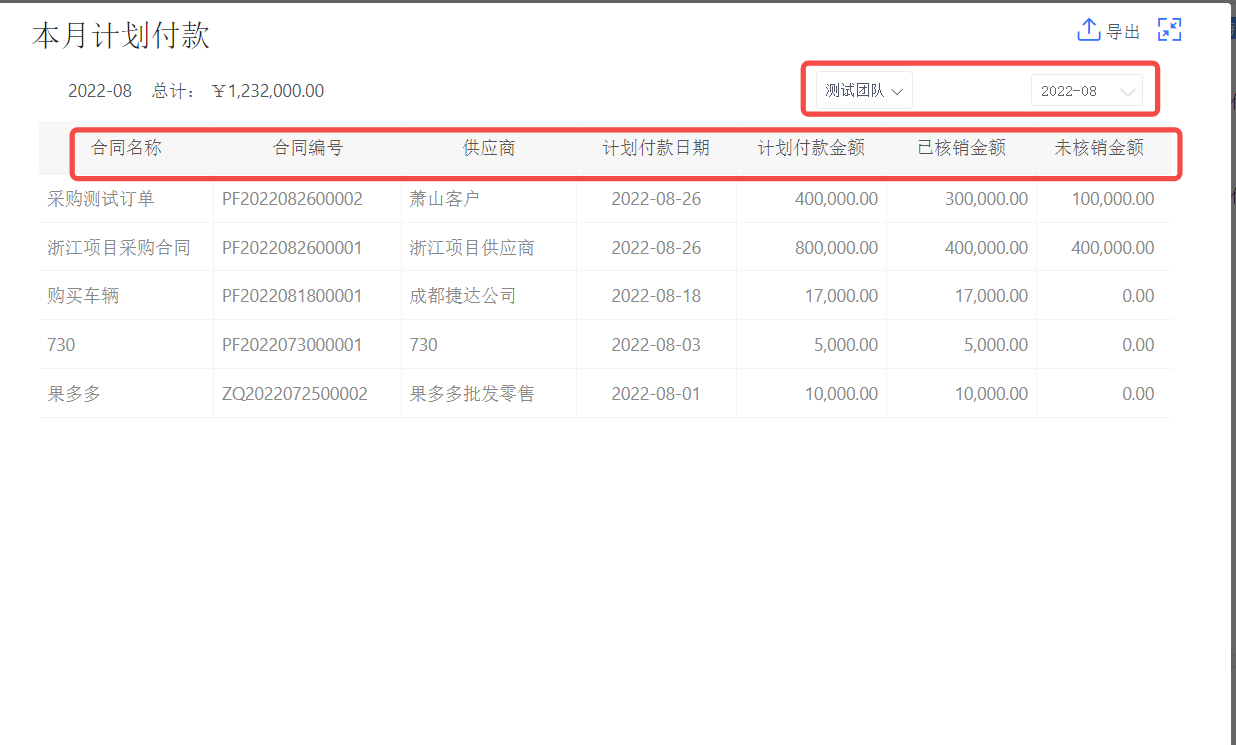Click the 计划付款日期 column header
This screenshot has width=1236, height=745.
656,148
